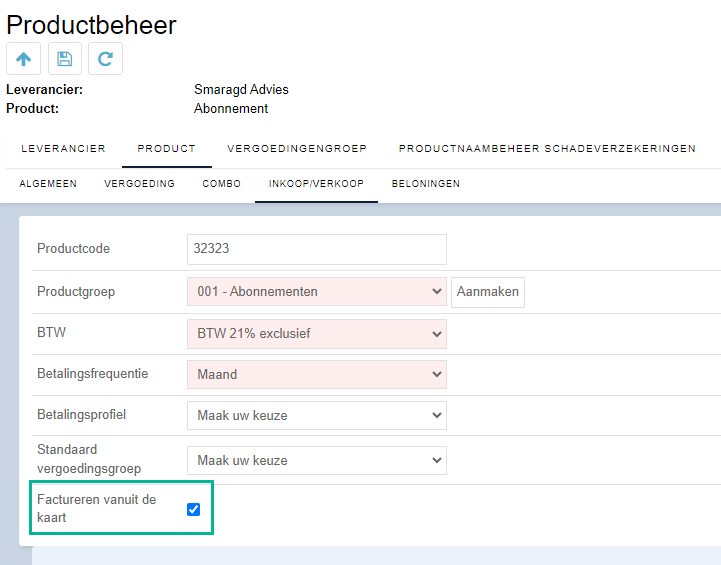Open the Combo subtab
The height and width of the screenshot is (565, 721).
(x=222, y=183)
